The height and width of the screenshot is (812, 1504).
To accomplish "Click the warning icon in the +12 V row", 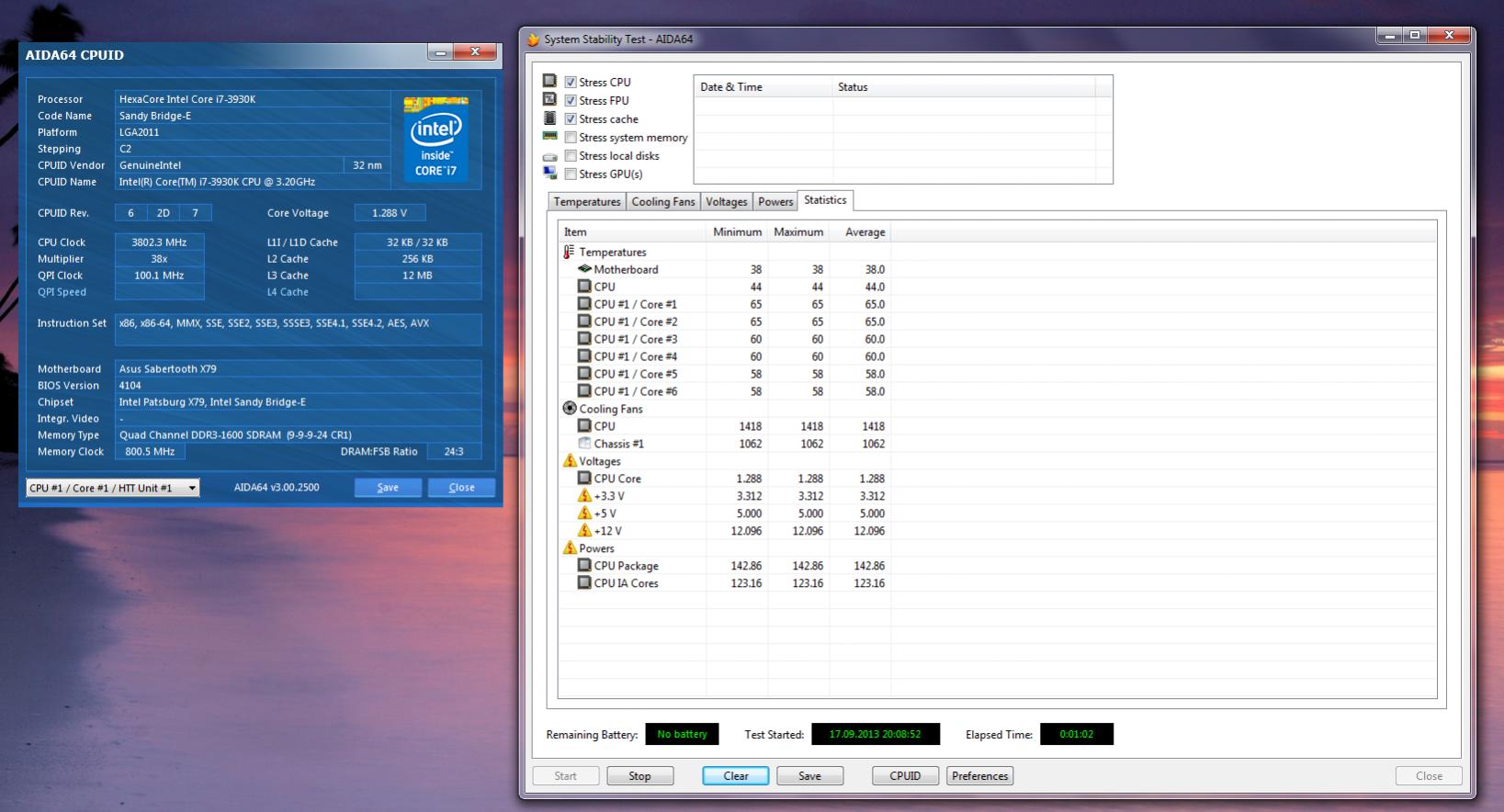I will tap(584, 531).
